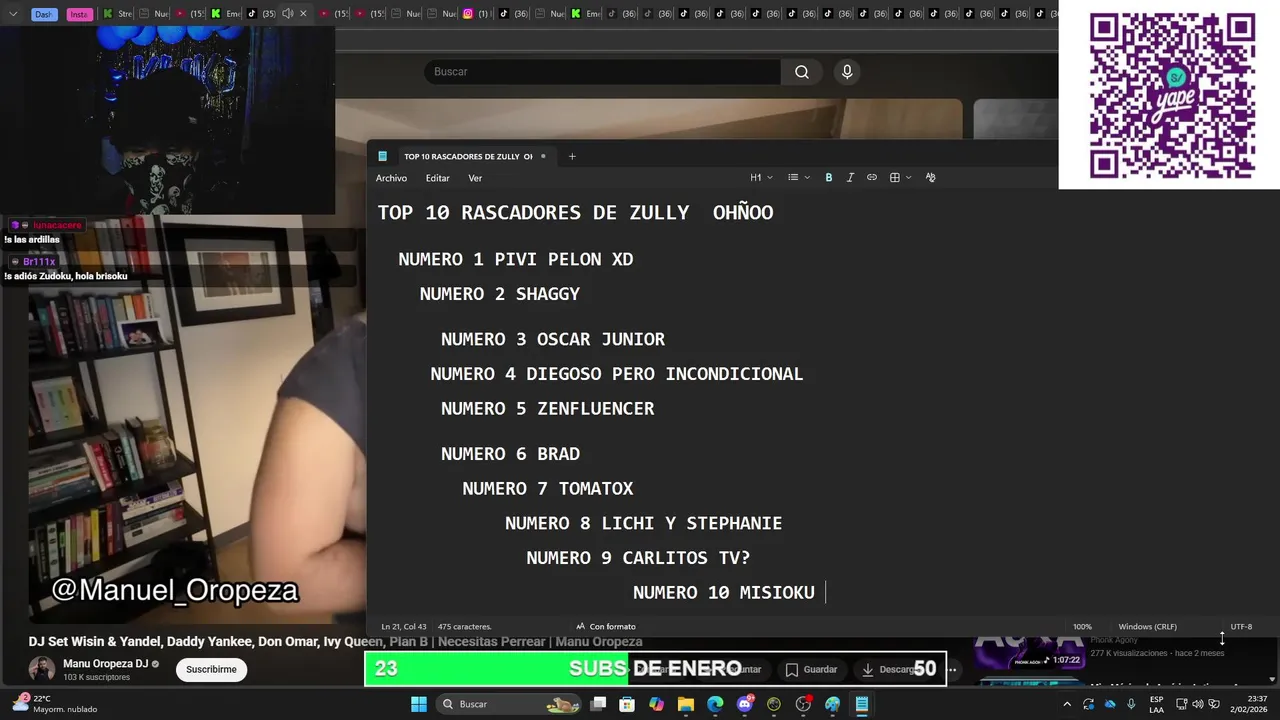Open the H1 heading style dropdown
1280x720 pixels.
[761, 177]
